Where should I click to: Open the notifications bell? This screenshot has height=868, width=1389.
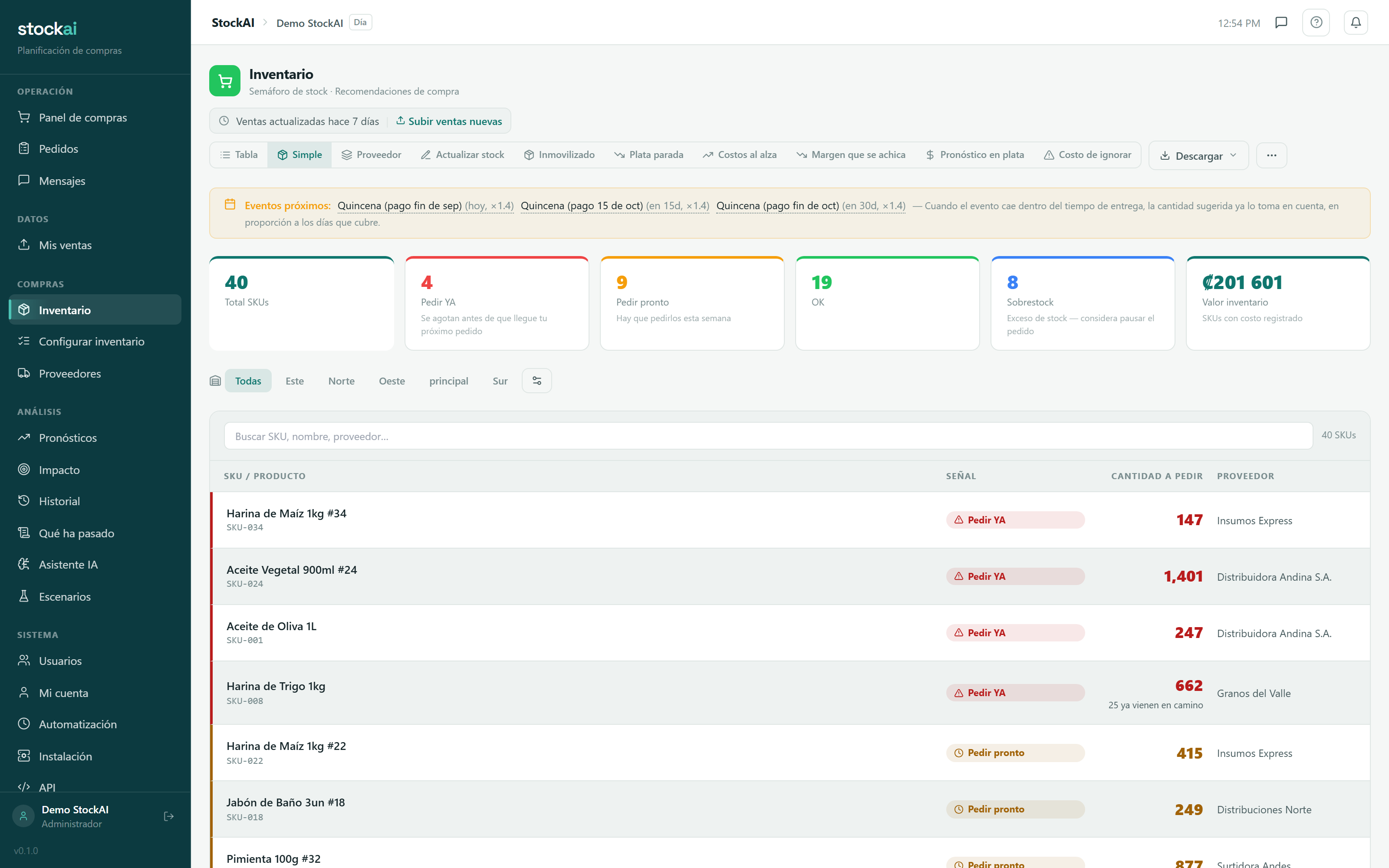coord(1356,23)
